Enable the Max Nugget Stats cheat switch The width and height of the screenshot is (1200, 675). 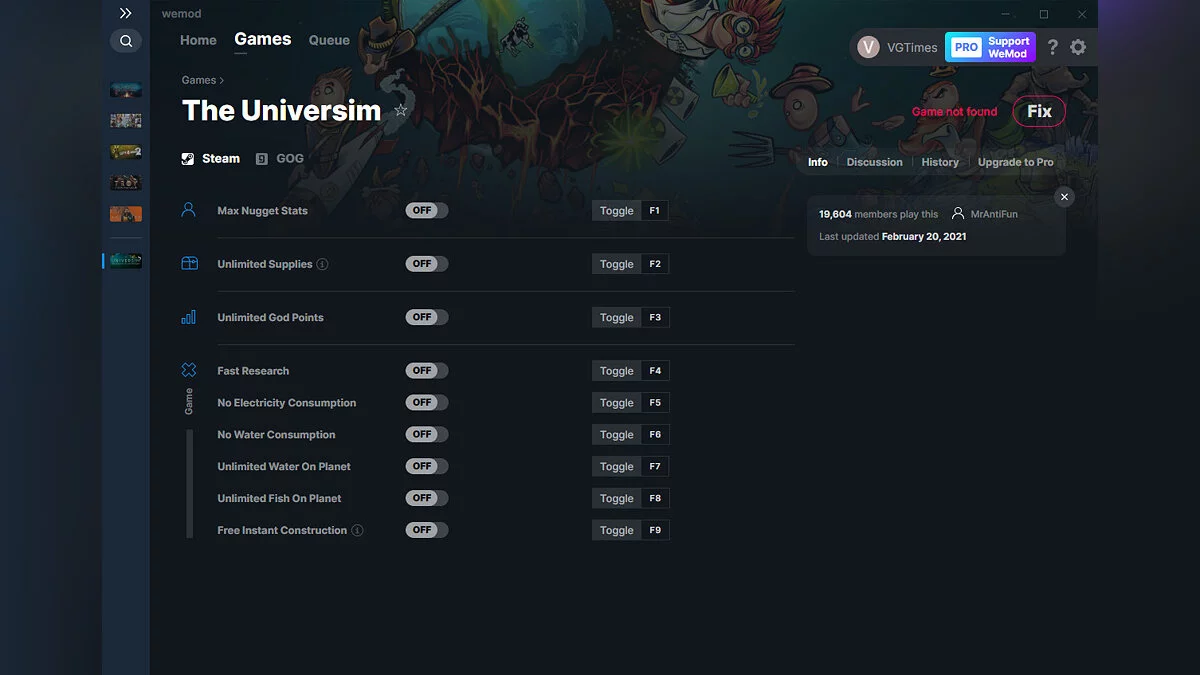pos(426,210)
